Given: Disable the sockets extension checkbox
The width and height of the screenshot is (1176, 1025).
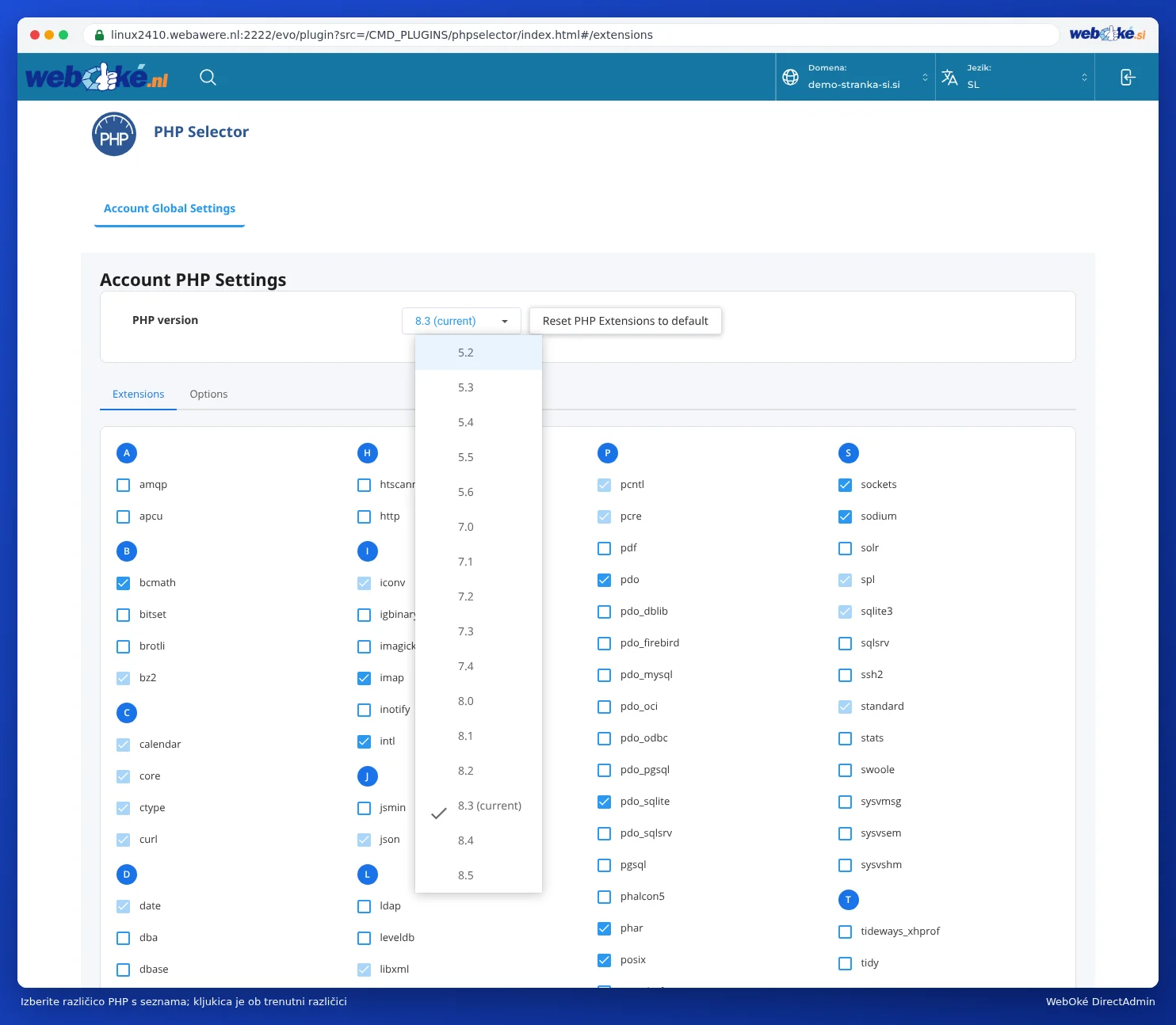Looking at the screenshot, I should [x=845, y=485].
